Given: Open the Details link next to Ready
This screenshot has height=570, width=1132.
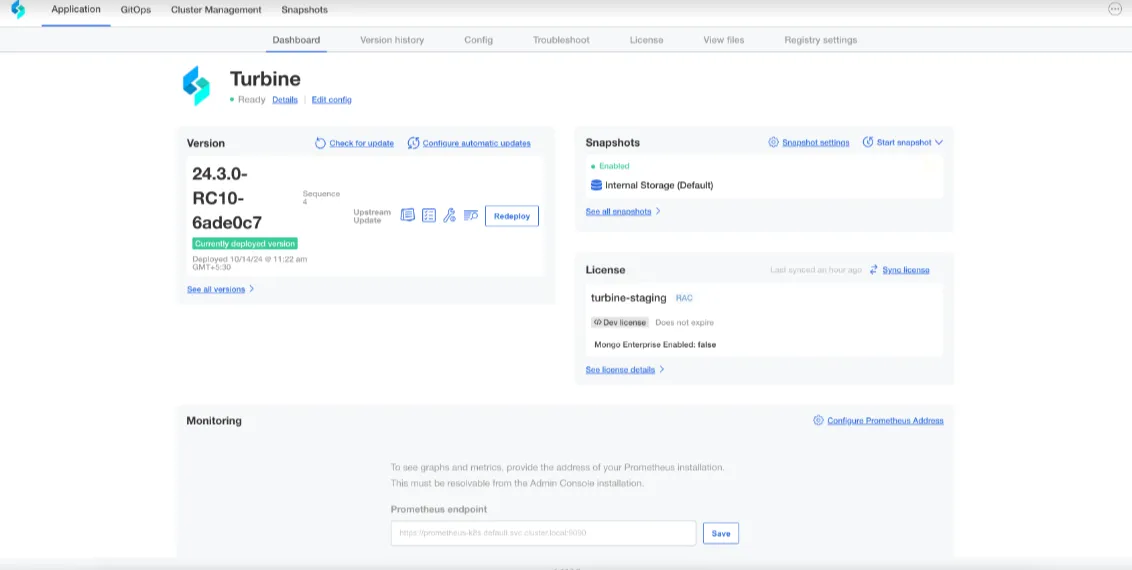Looking at the screenshot, I should 284,100.
